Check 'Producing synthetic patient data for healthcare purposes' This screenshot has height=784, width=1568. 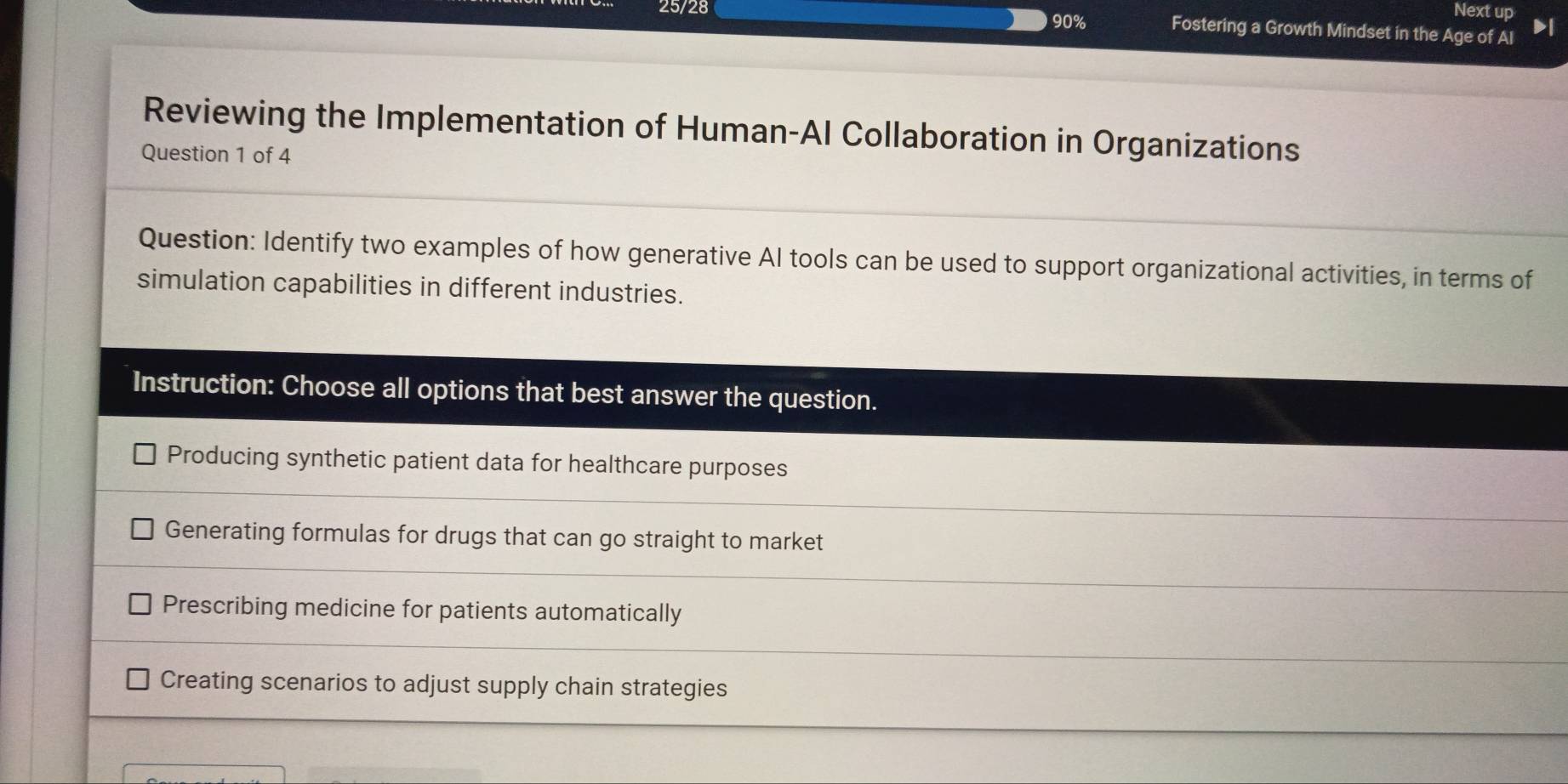coord(145,457)
